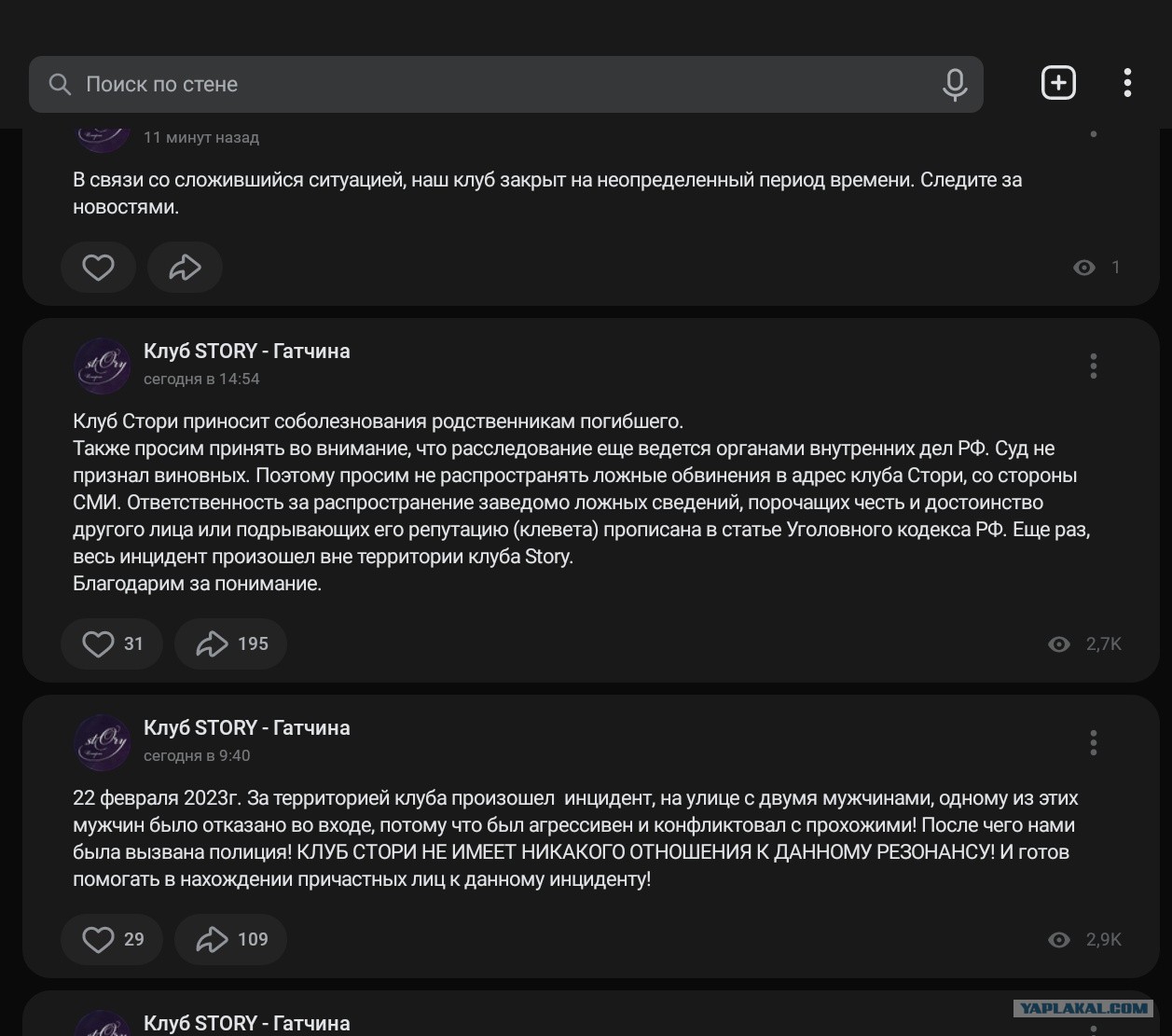Screen dimensions: 1172x1036
Task: Share the post with 195 reposts
Action: point(230,643)
